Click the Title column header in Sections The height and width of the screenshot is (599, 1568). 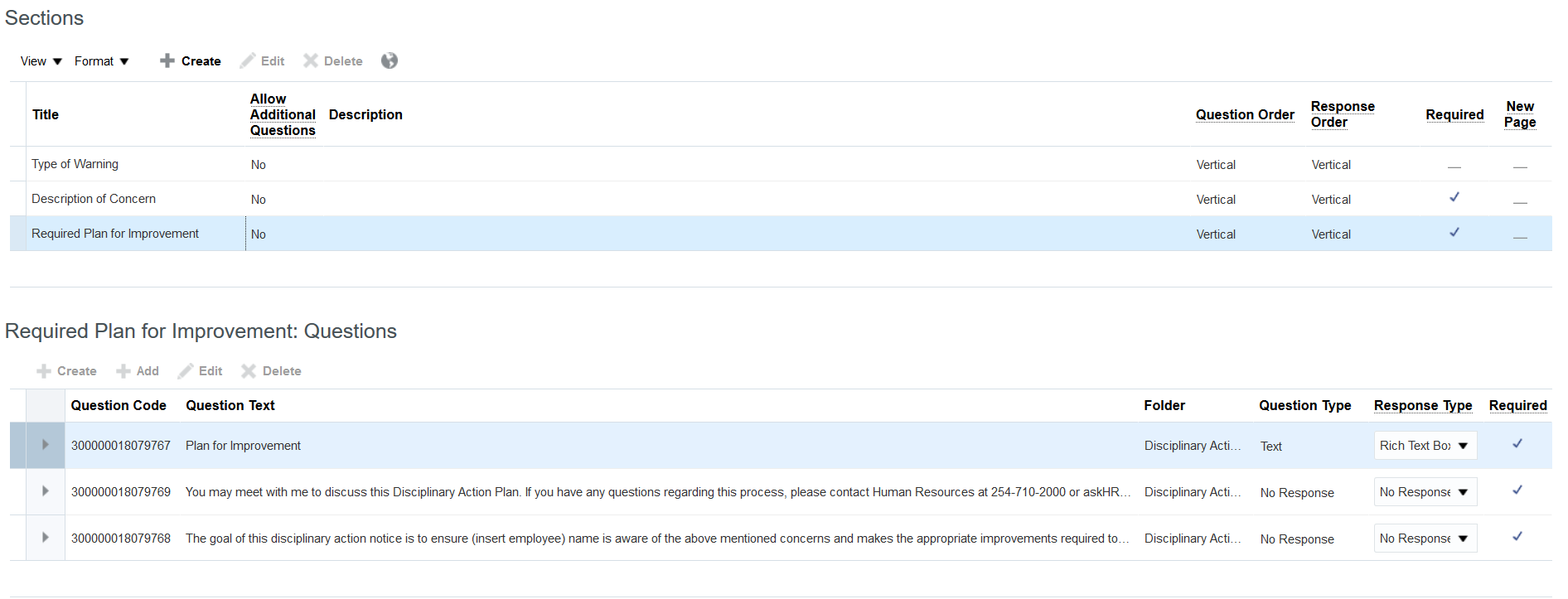pyautogui.click(x=46, y=114)
